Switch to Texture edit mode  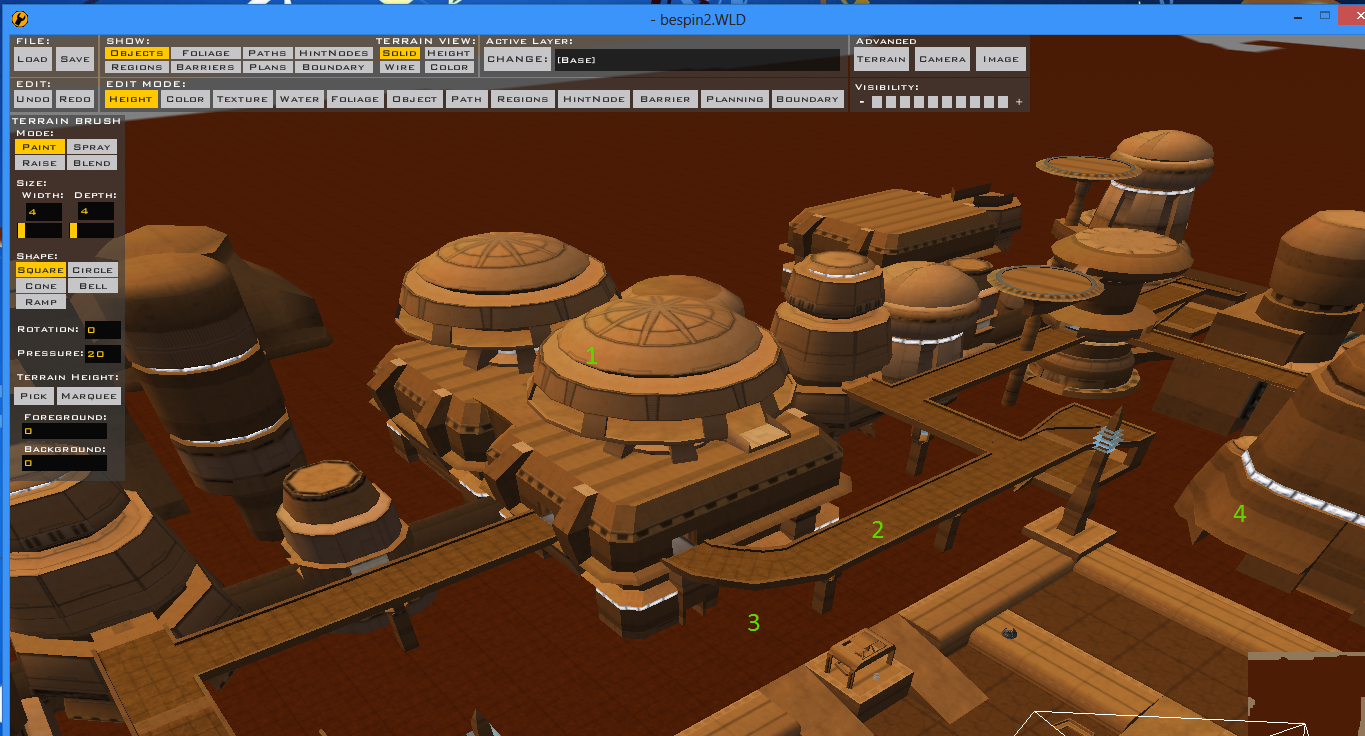tap(242, 99)
